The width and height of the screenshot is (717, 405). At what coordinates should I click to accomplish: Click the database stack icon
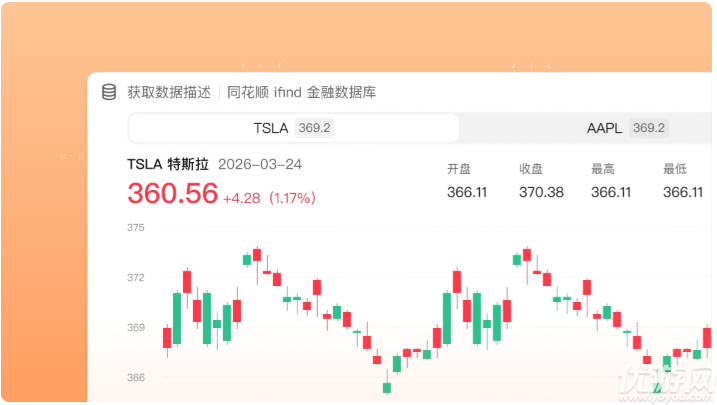[x=109, y=92]
